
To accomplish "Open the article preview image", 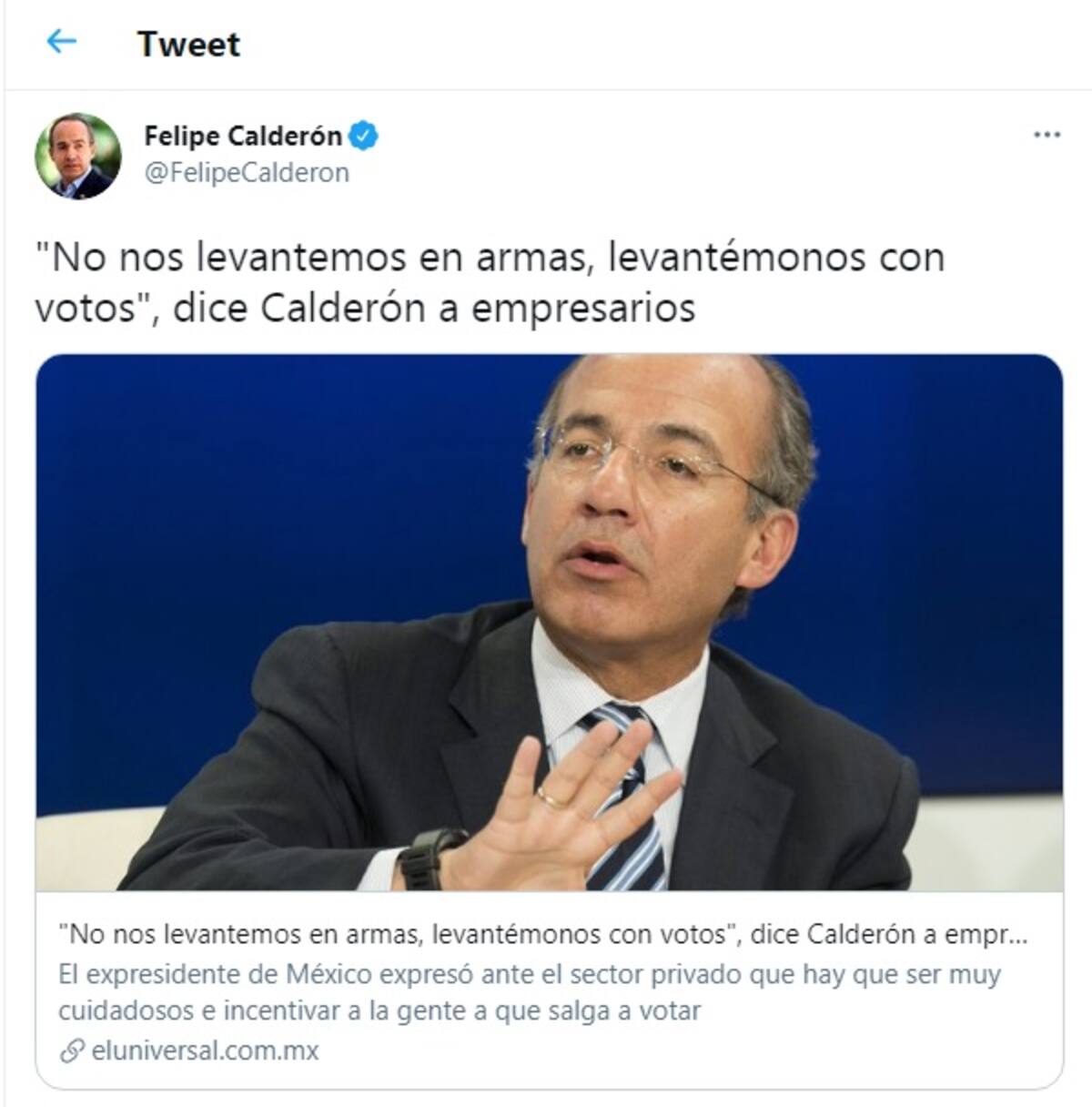I will 549,623.
